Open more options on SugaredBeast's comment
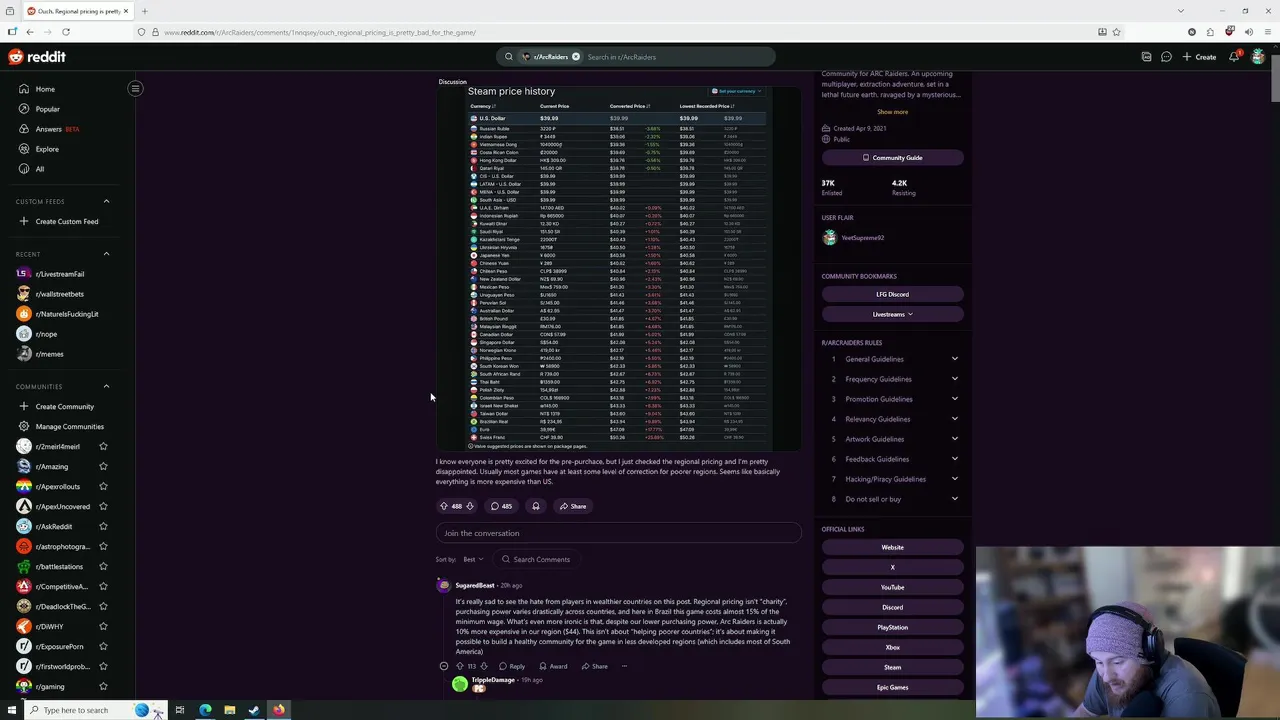Viewport: 1280px width, 720px height. pos(624,666)
